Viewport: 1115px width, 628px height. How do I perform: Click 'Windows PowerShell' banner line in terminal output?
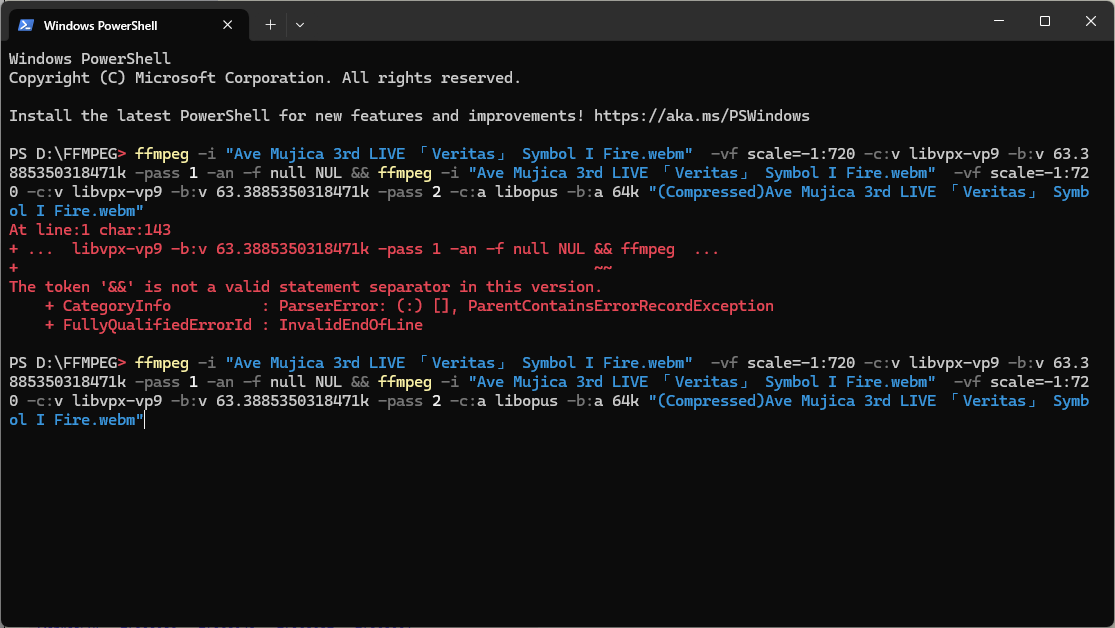tap(90, 59)
